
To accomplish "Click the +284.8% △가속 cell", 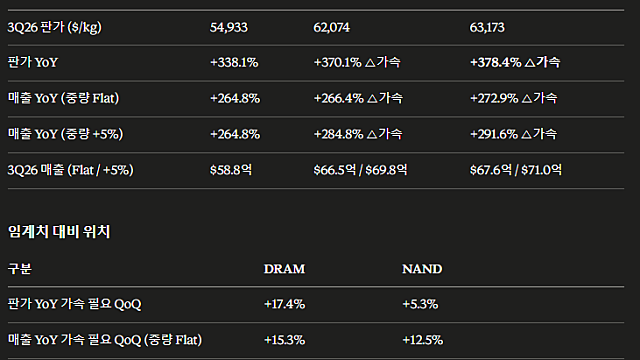I will click(x=358, y=134).
